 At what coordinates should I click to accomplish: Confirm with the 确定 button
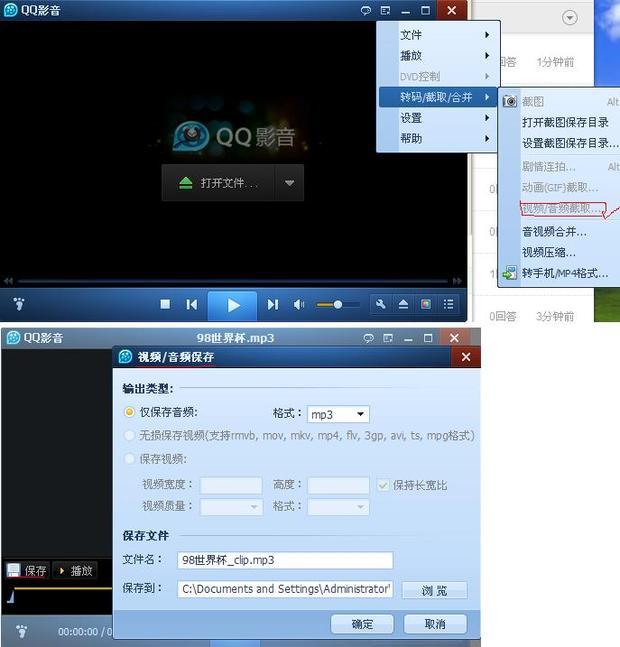362,624
